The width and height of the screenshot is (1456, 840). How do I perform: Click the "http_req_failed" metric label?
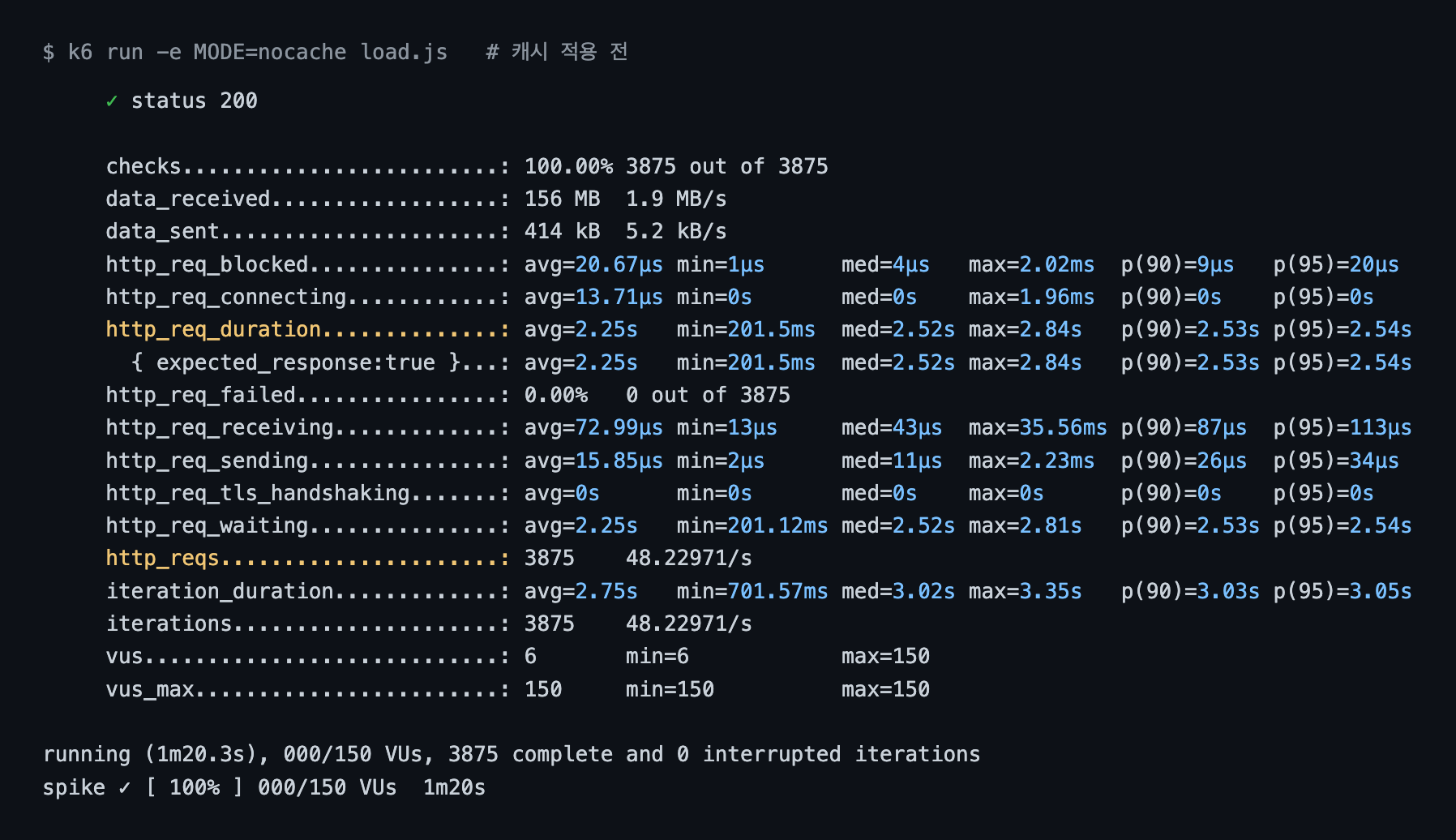click(x=201, y=395)
